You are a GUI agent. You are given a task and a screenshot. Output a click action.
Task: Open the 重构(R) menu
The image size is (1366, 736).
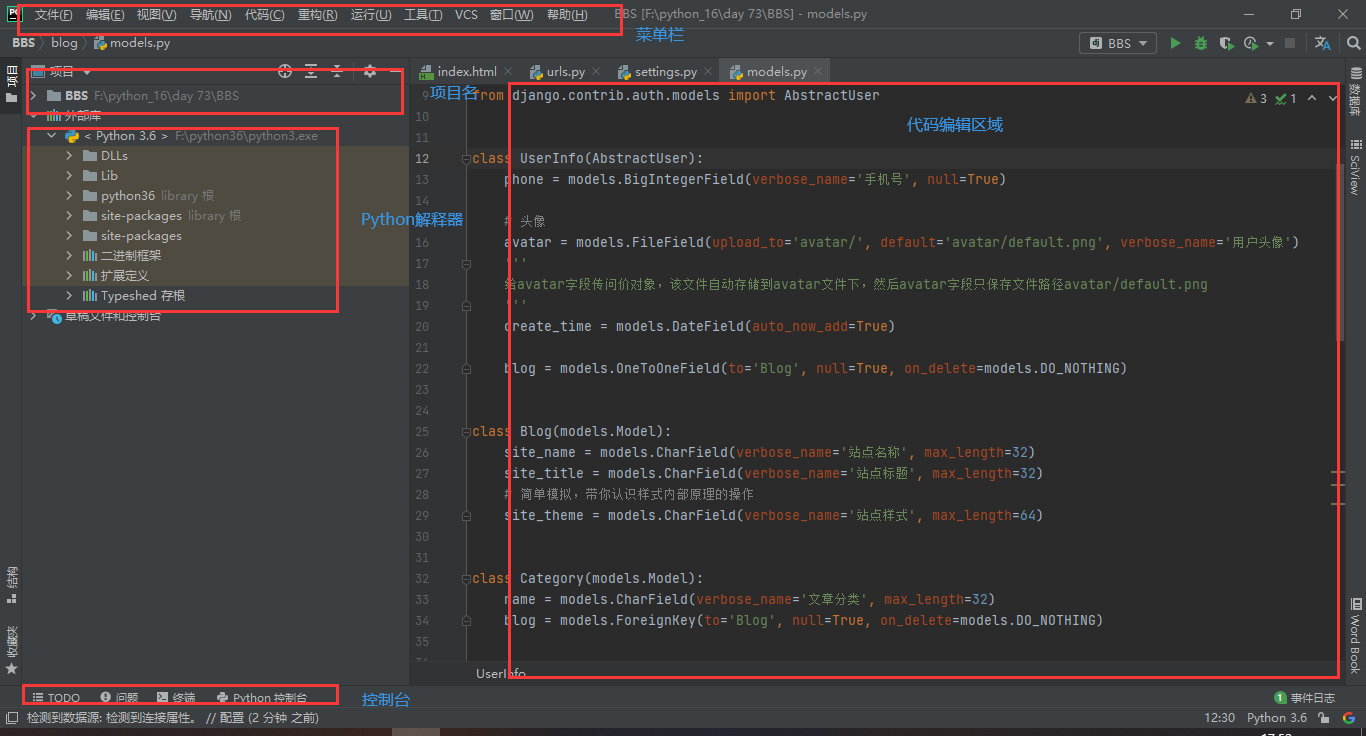[x=317, y=15]
